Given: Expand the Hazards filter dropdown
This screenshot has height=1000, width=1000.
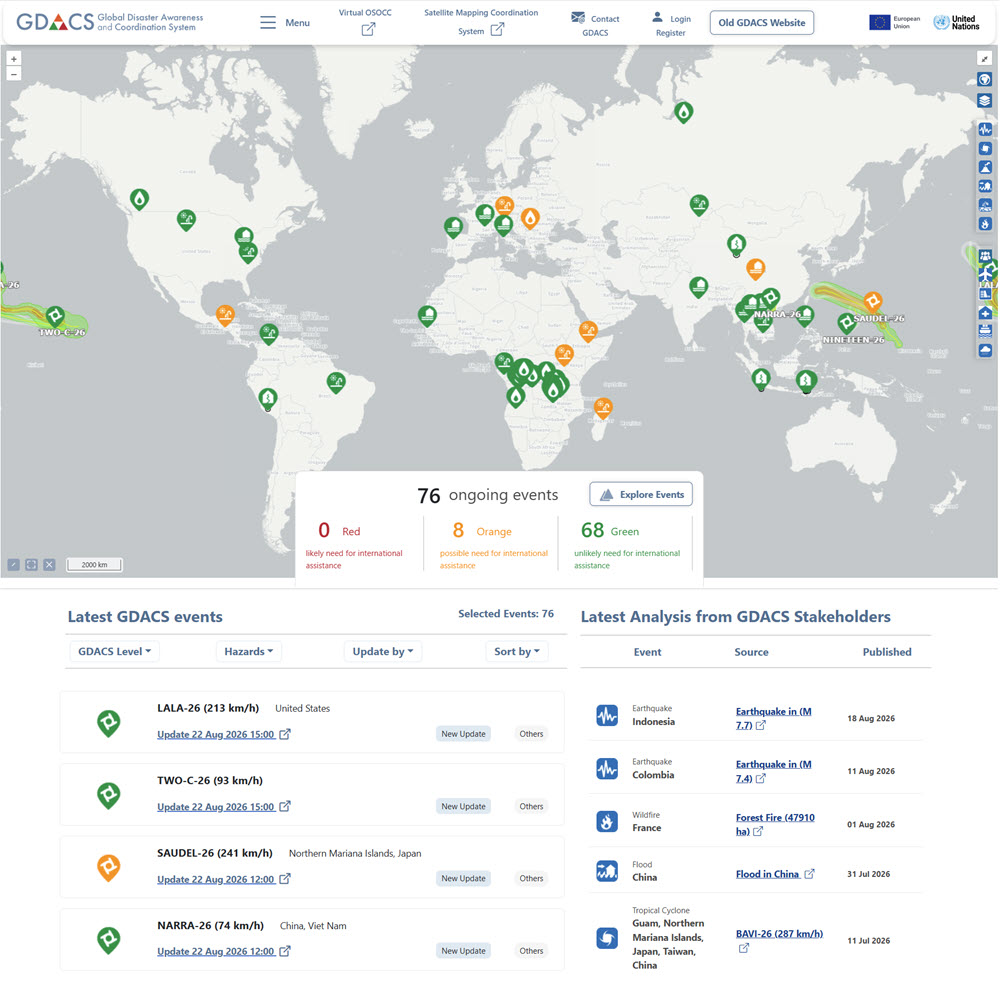Looking at the screenshot, I should 249,651.
